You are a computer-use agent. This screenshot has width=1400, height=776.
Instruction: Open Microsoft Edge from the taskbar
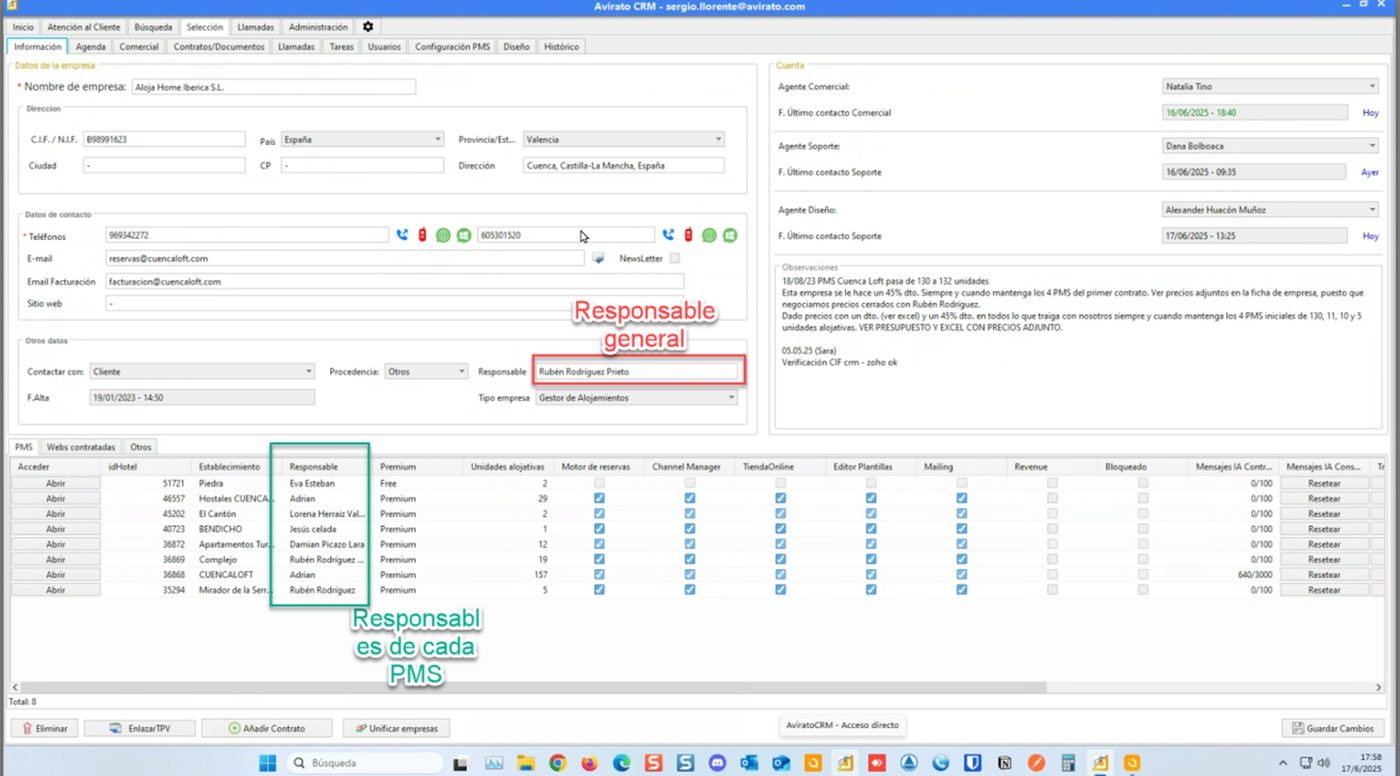click(620, 763)
